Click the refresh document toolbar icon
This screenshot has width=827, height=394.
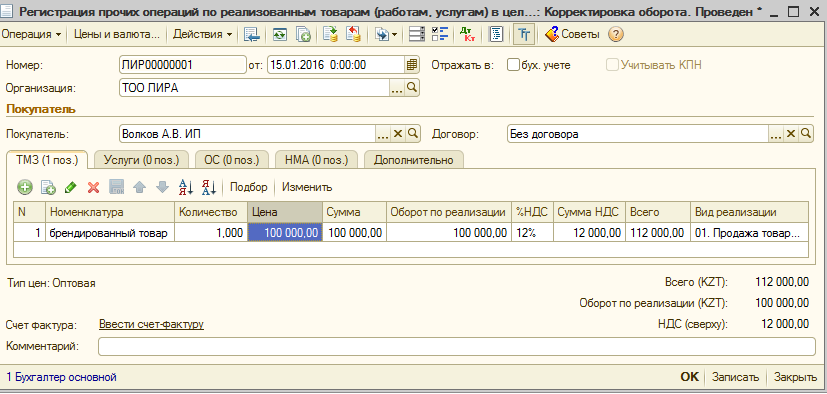[280, 35]
